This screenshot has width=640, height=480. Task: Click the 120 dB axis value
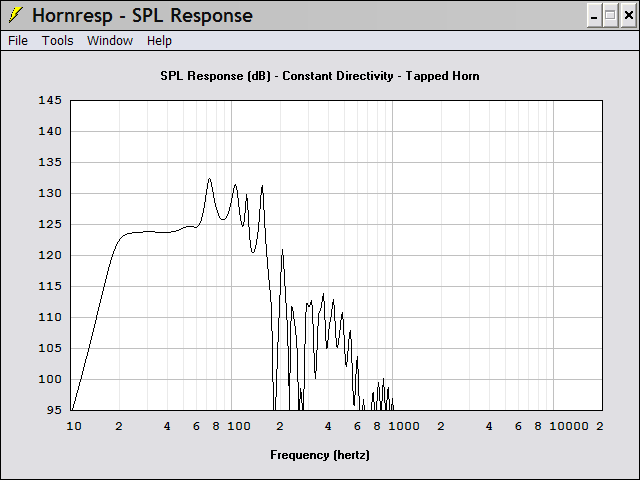(50, 255)
